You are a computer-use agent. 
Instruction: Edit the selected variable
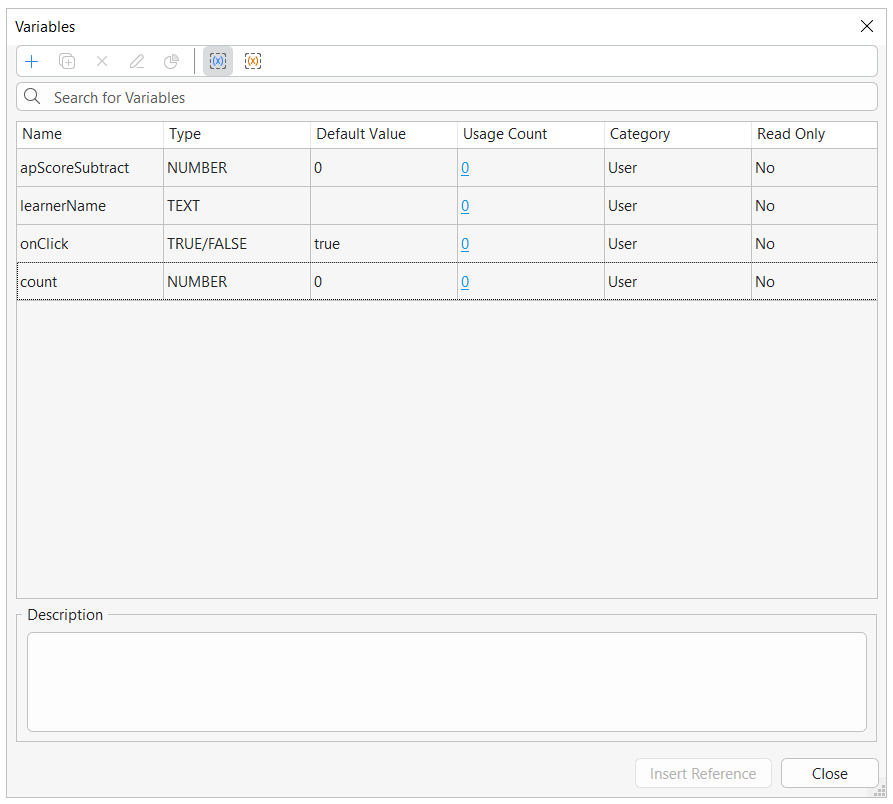136,61
